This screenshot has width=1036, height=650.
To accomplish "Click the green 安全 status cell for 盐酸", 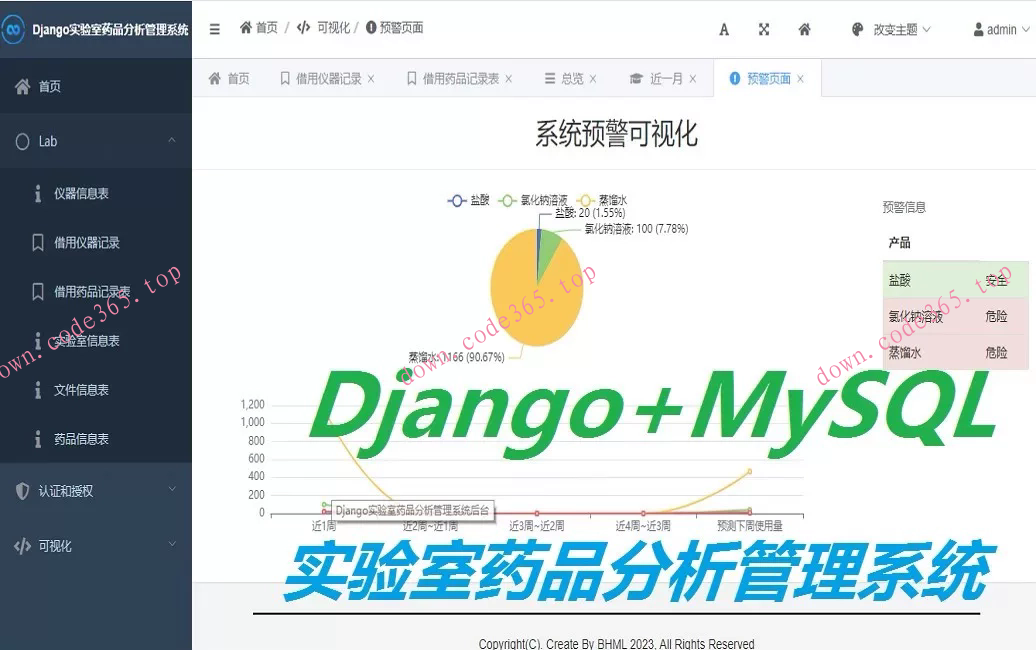I will pyautogui.click(x=995, y=280).
